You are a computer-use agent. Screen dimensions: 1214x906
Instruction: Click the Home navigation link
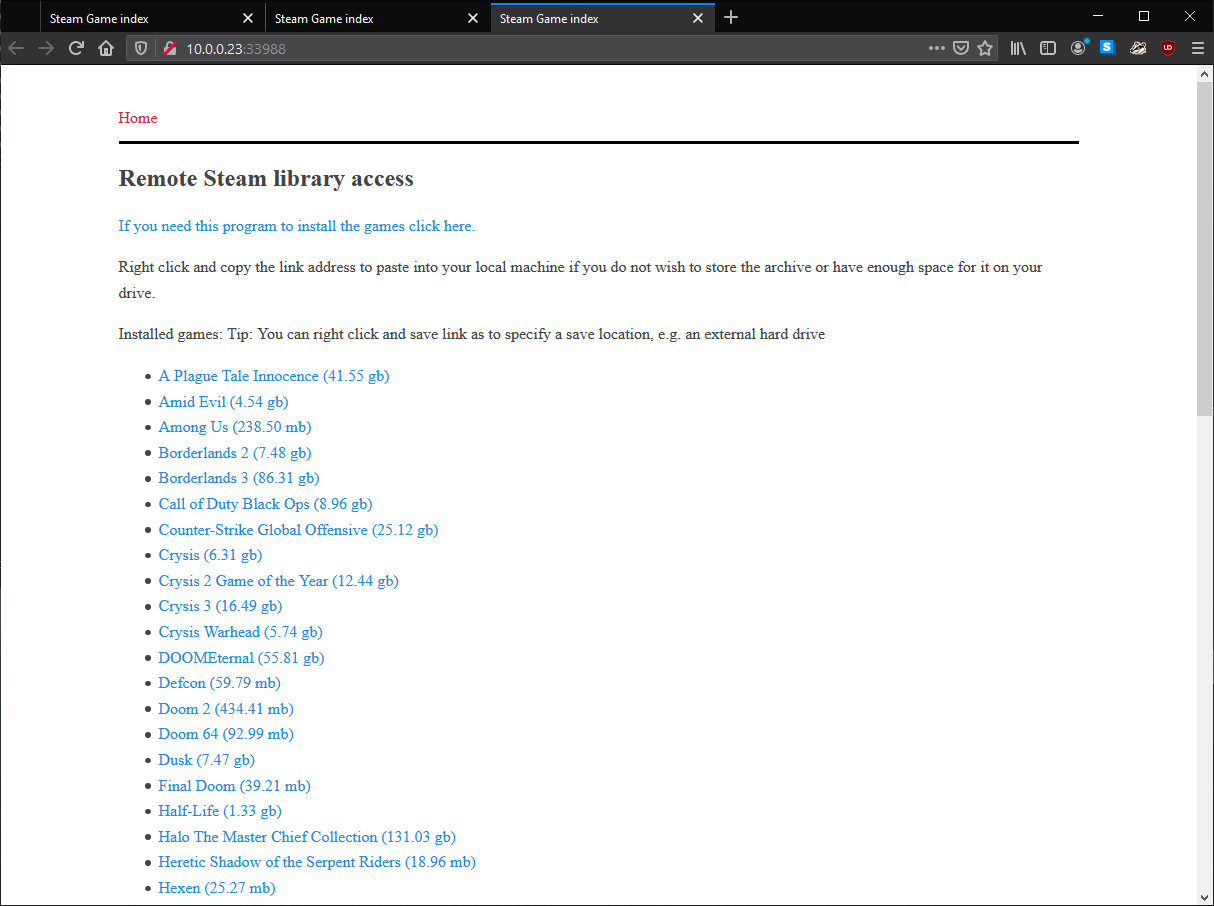coord(138,118)
